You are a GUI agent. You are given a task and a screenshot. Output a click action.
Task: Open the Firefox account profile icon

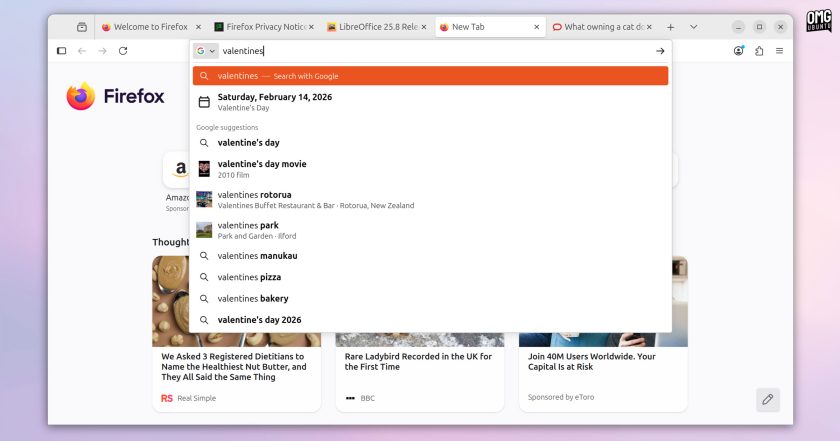click(x=739, y=51)
